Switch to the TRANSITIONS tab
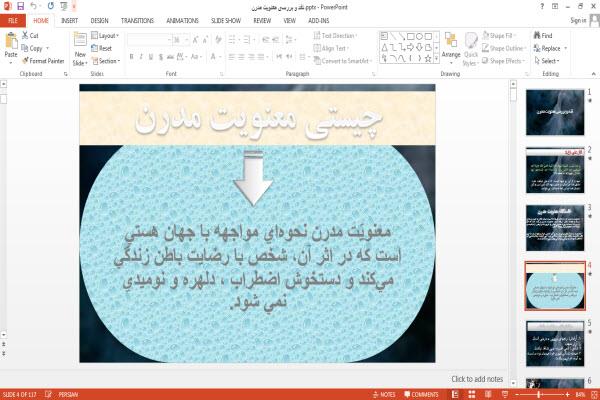This screenshot has width=600, height=400. point(137,21)
